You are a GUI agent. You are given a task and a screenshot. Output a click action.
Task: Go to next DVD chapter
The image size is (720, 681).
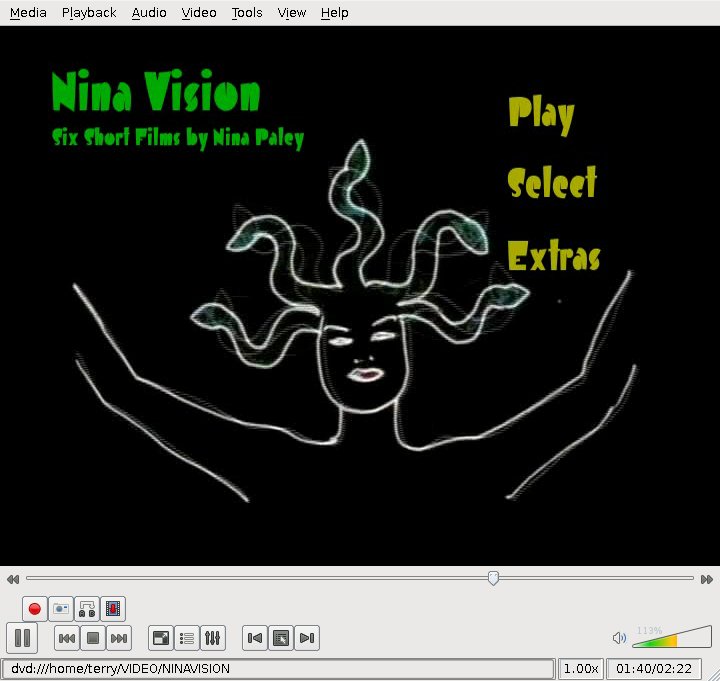click(x=307, y=638)
